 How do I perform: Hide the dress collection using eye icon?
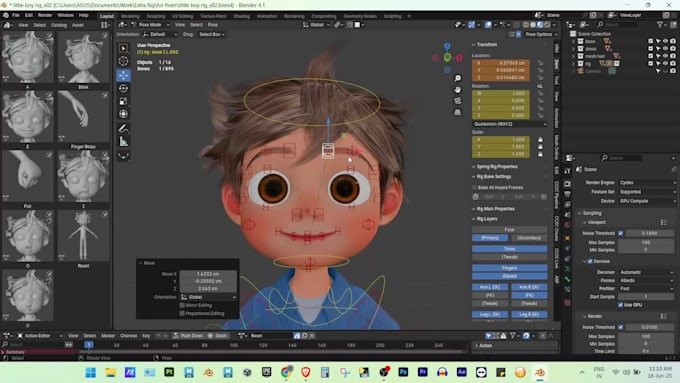click(665, 49)
